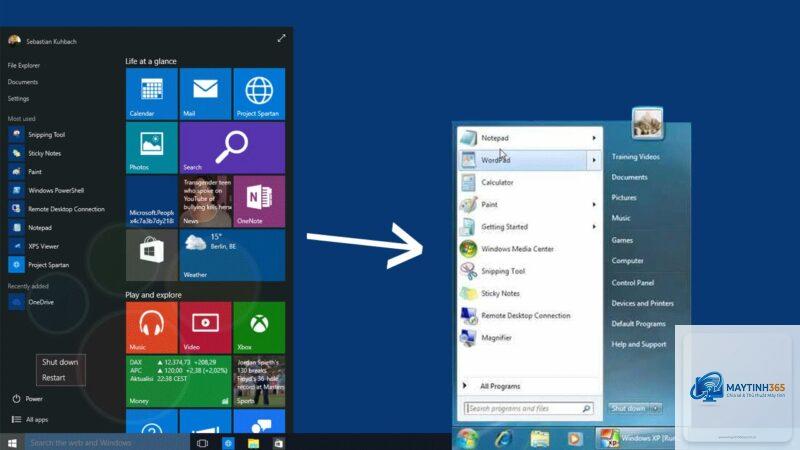800x450 pixels.
Task: Expand Start menu to full screen
Action: pyautogui.click(x=282, y=38)
